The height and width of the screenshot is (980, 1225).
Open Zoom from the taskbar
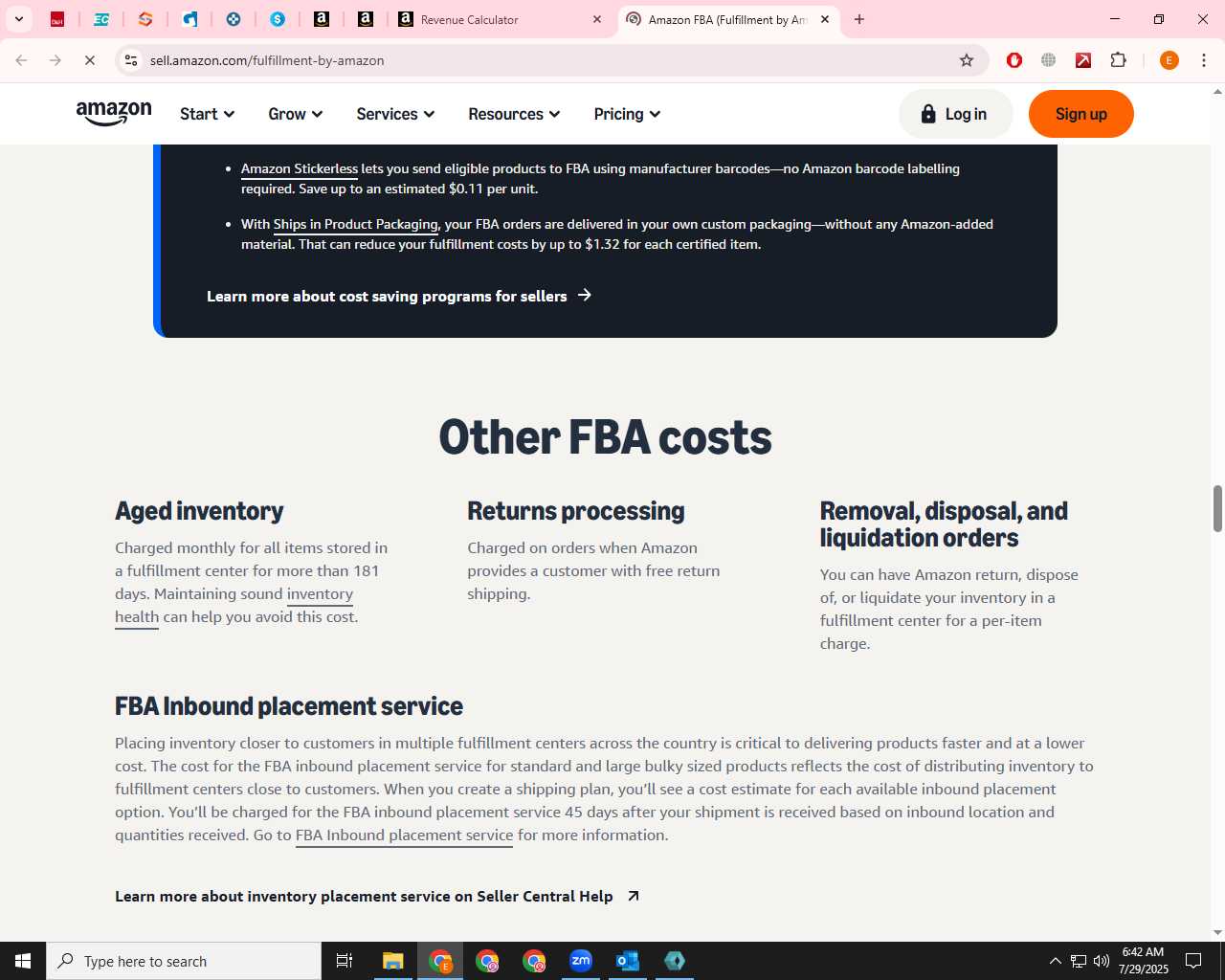(x=581, y=961)
